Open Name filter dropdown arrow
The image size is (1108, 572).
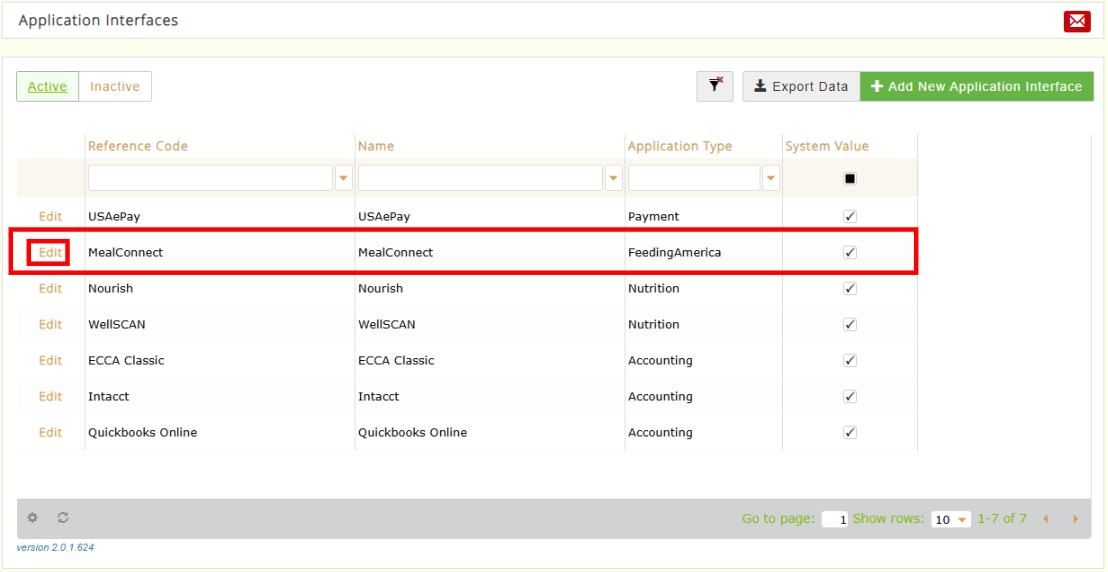[614, 178]
